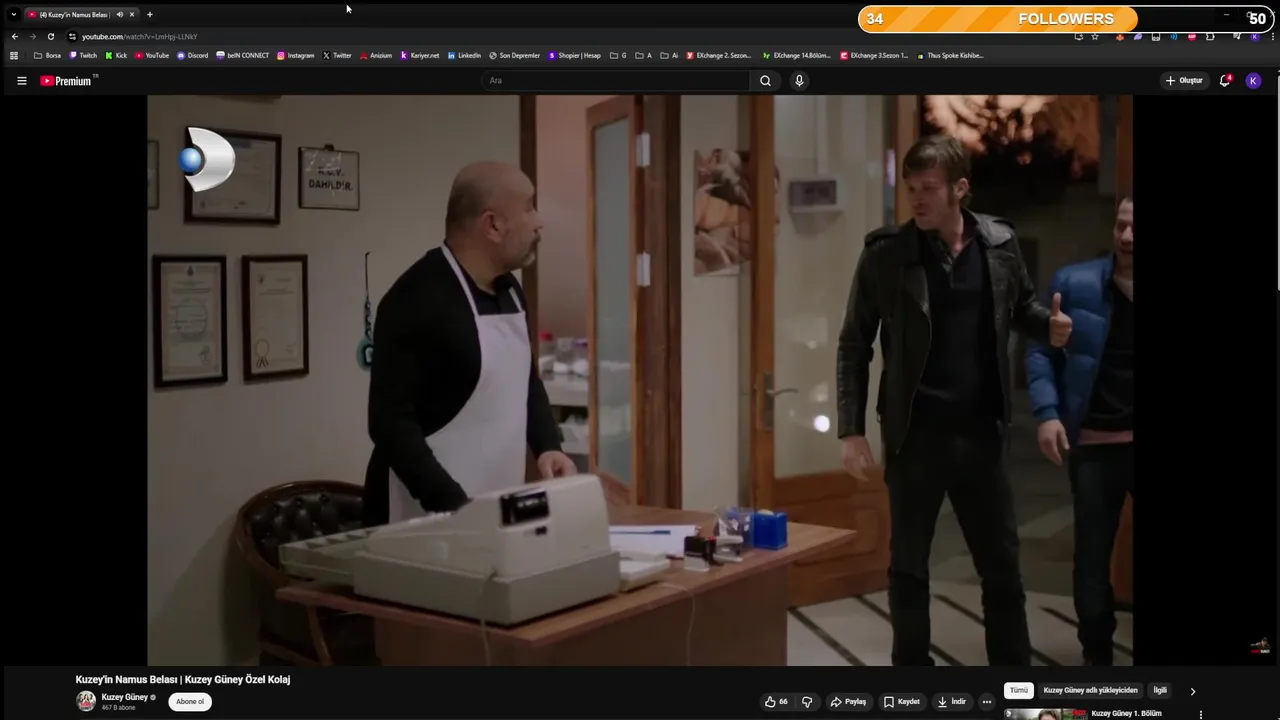Open the Borsa bookmark folder
1280x720 pixels.
pos(48,56)
